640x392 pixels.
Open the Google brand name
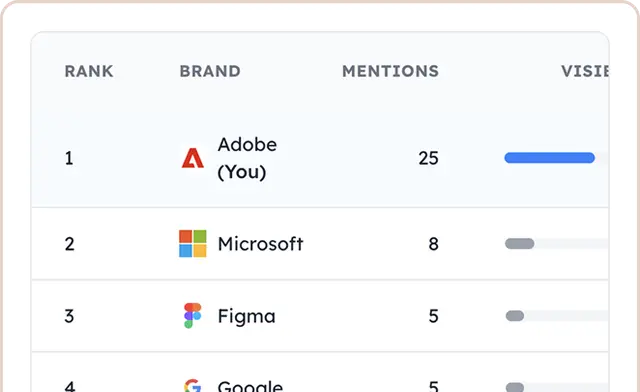[x=250, y=386]
